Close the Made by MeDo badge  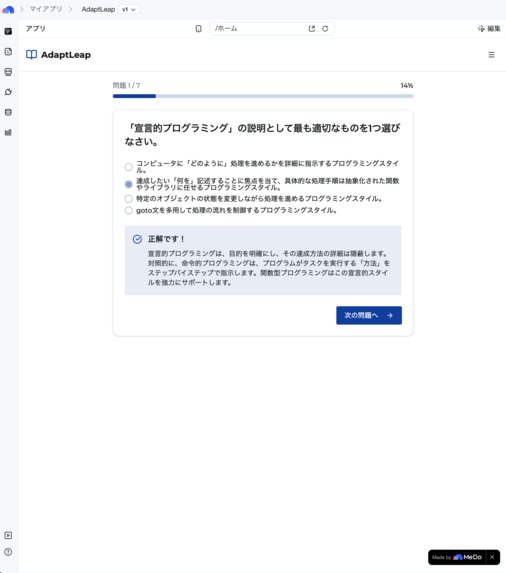[x=492, y=557]
